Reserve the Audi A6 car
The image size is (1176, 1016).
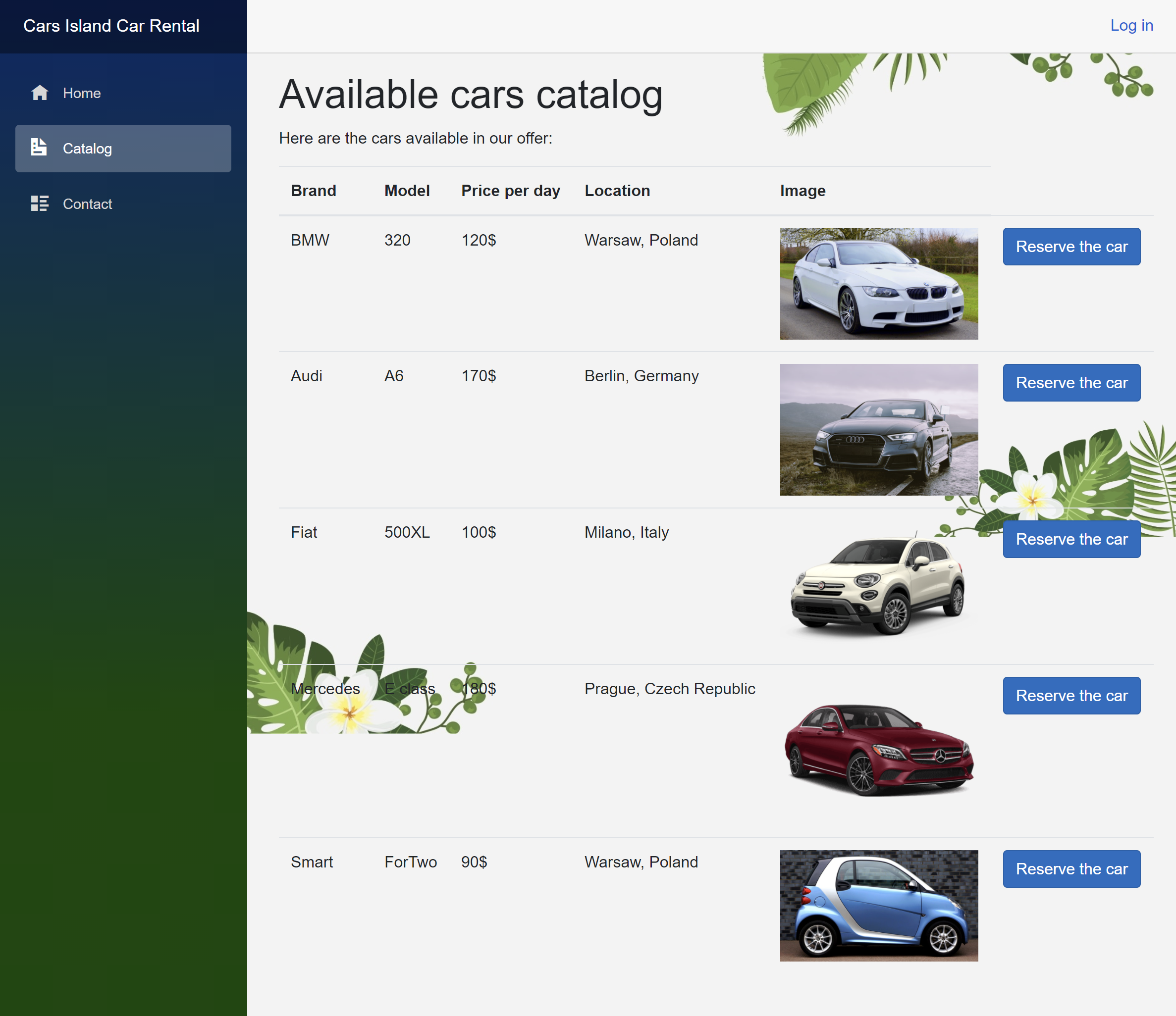[x=1071, y=383]
